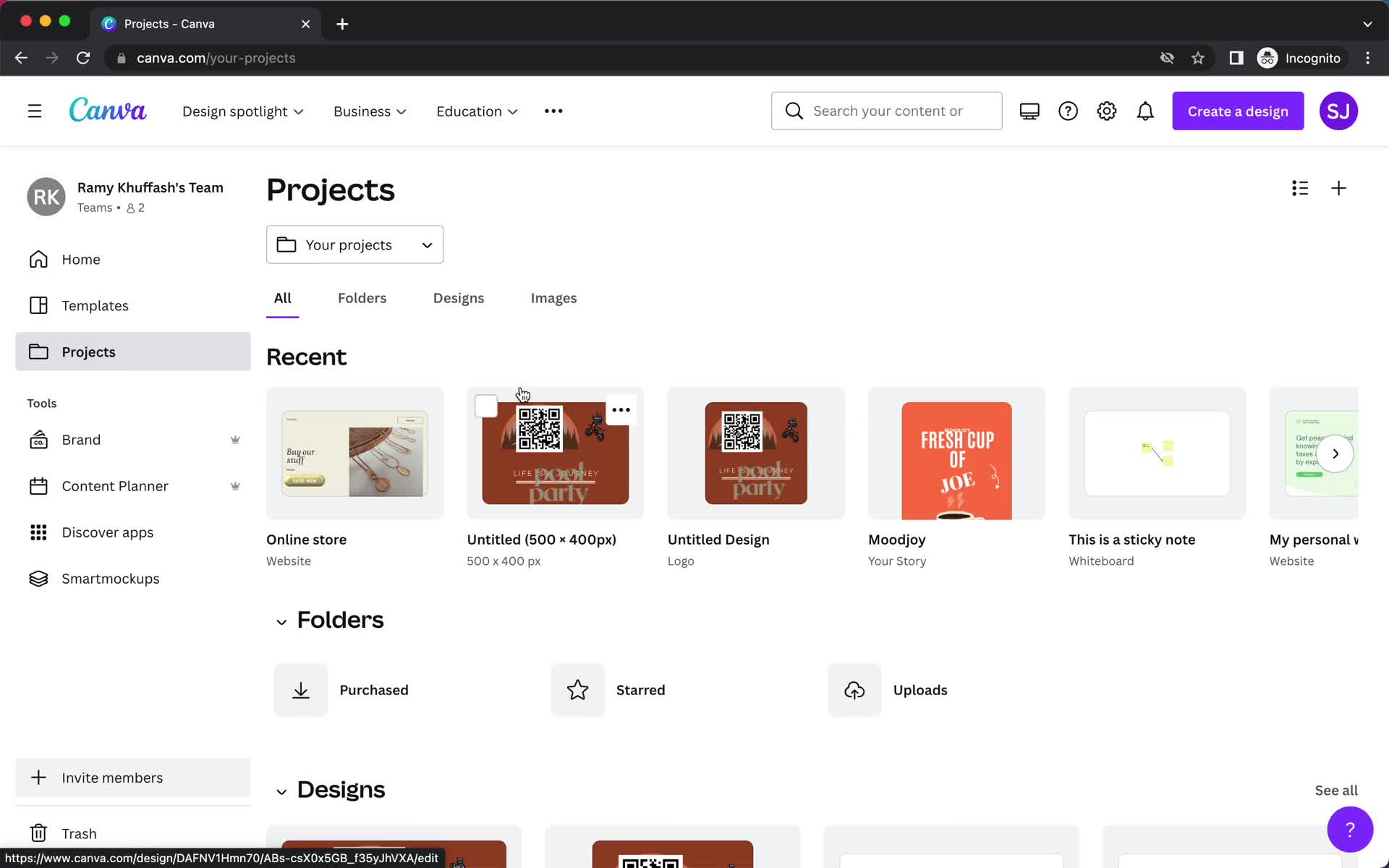Collapse the Folders section chevron
This screenshot has width=1389, height=868.
coord(281,622)
